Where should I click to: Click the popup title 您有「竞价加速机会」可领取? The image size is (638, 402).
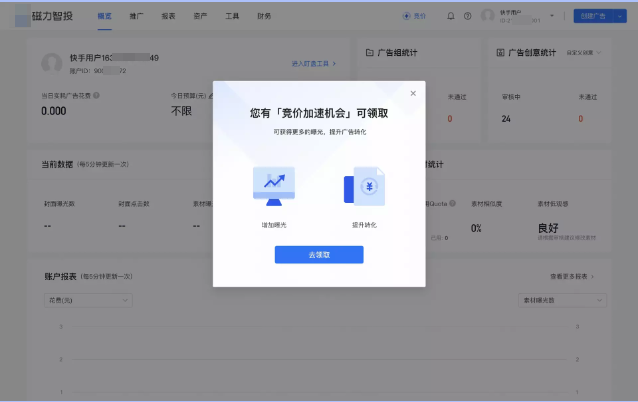pos(319,113)
